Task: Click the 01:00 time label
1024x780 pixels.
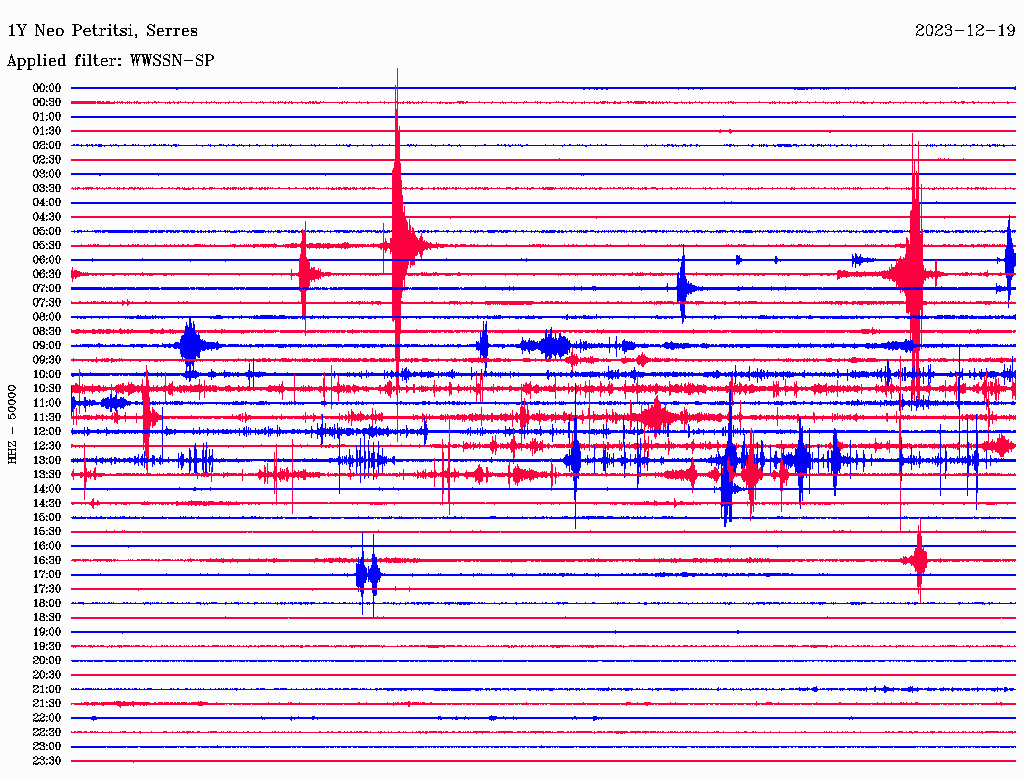Action: [x=47, y=117]
